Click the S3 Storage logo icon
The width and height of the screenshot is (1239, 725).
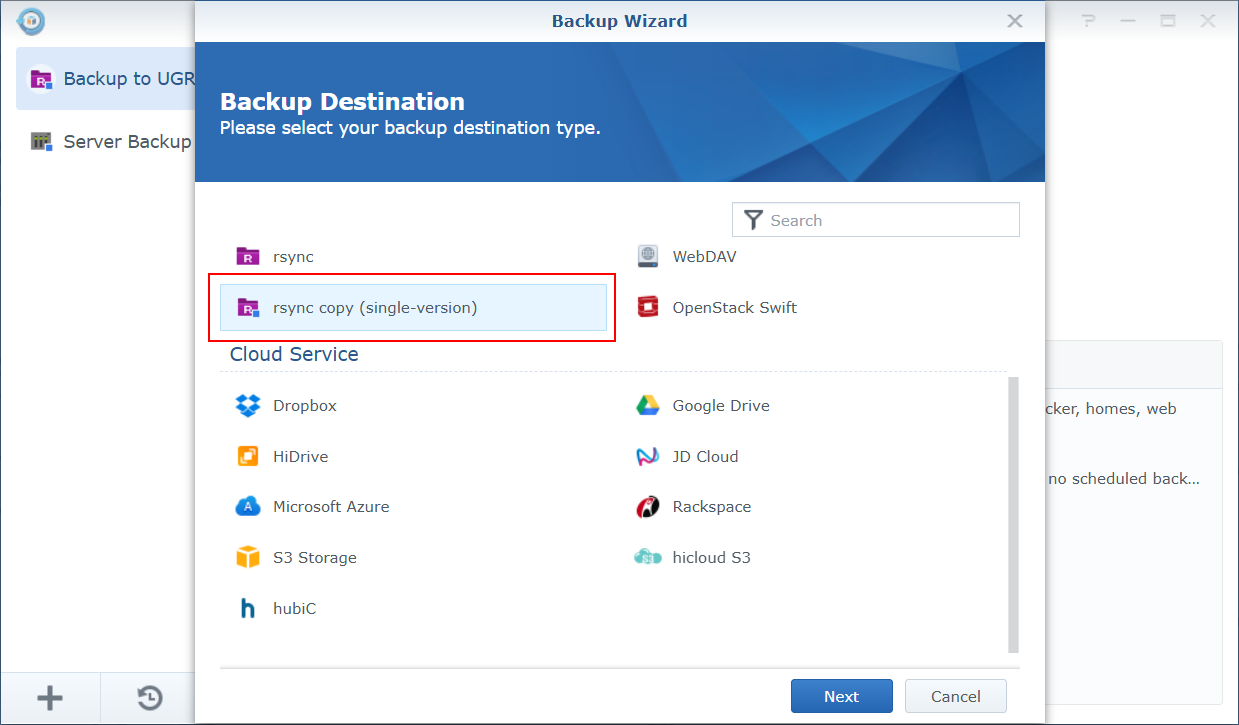(247, 558)
